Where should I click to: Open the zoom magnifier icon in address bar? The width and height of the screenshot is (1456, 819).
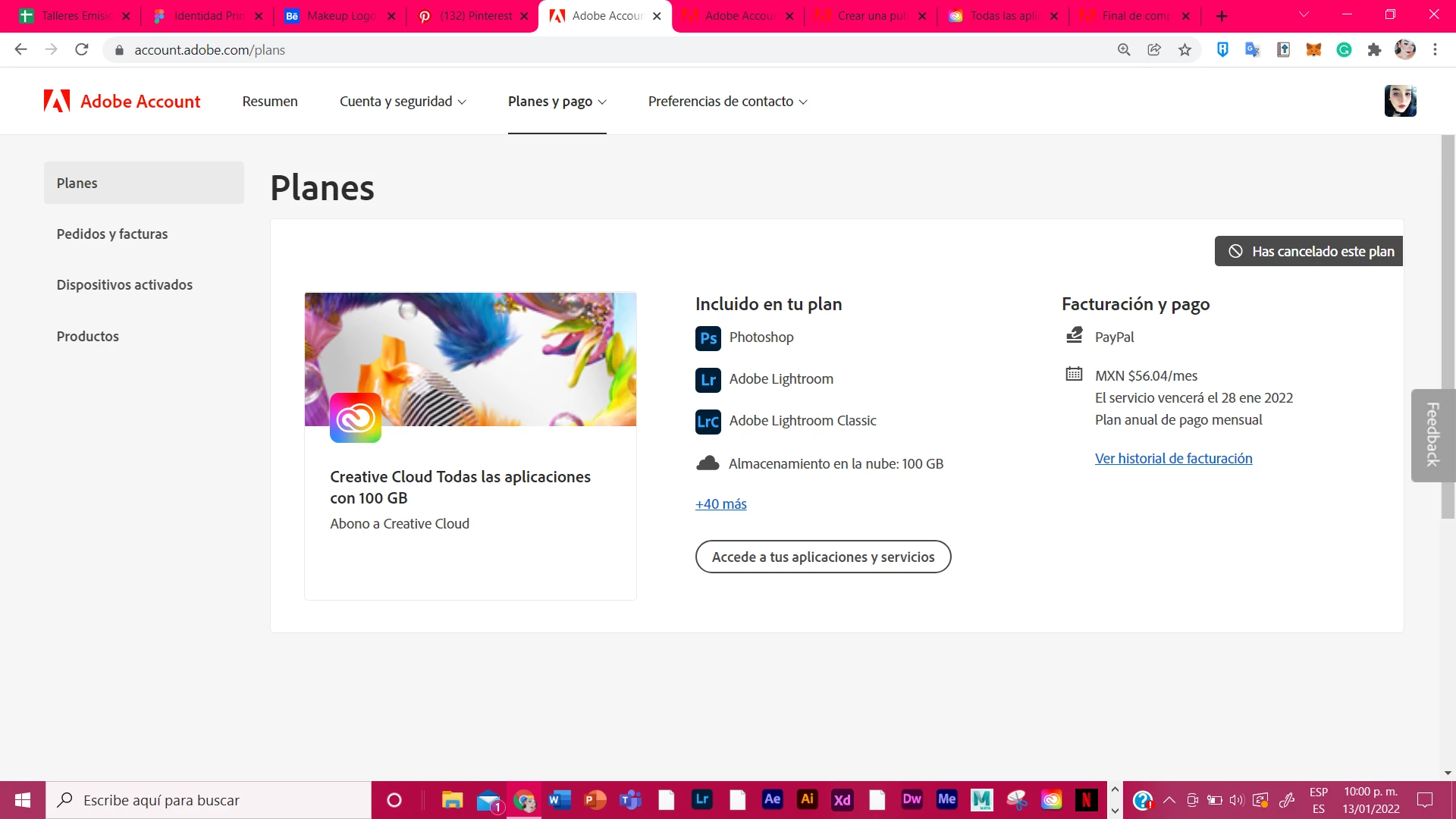coord(1124,50)
